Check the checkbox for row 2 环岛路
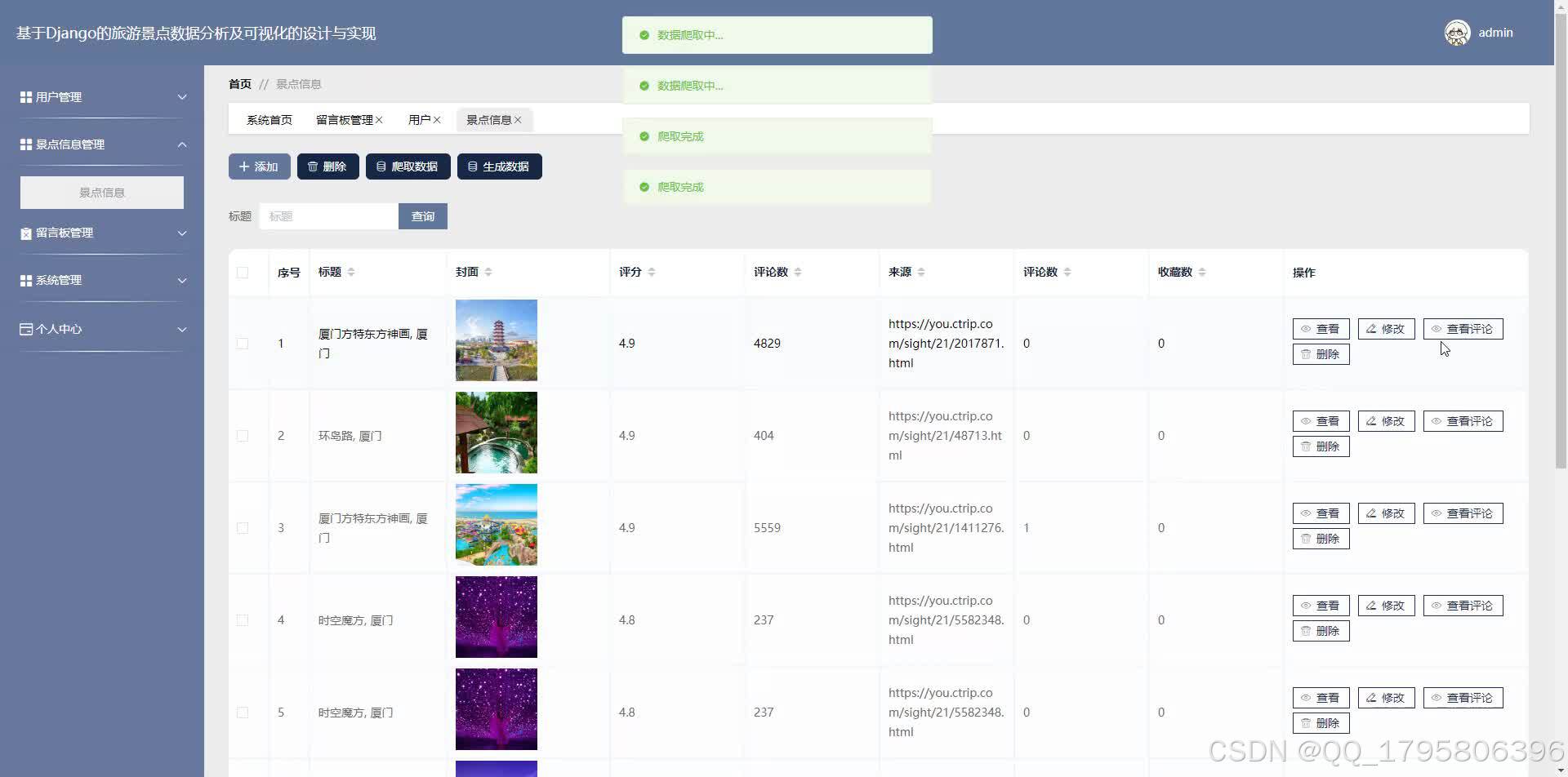Viewport: 1568px width, 777px height. [243, 436]
